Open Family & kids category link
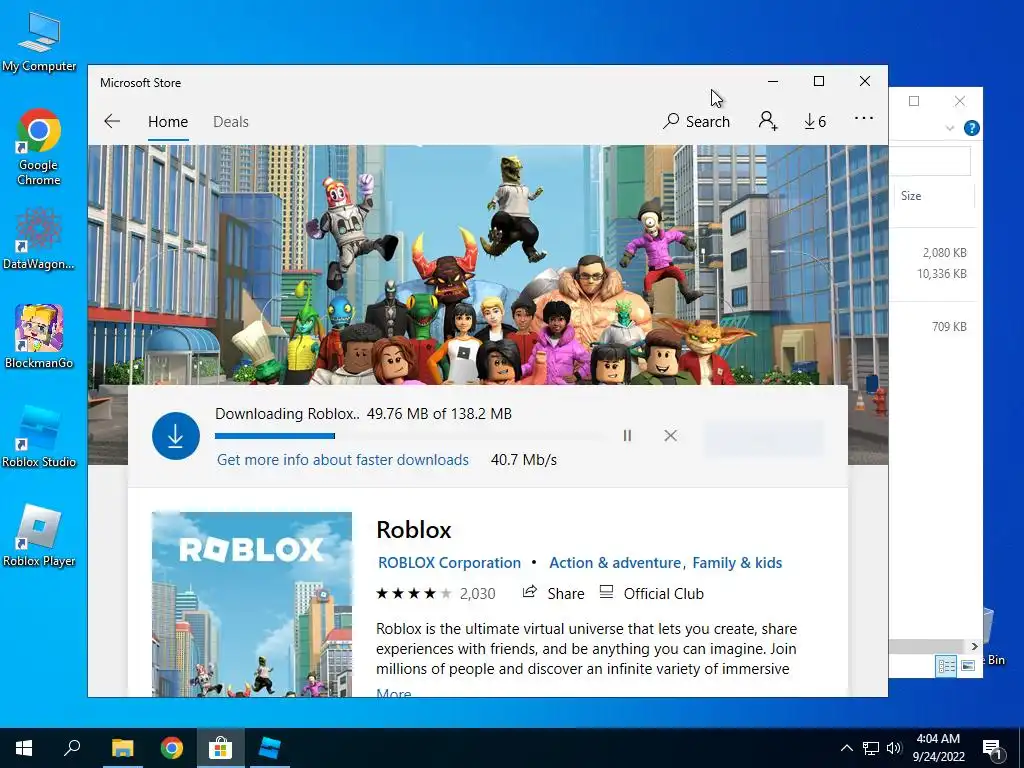The image size is (1024, 768). point(737,562)
